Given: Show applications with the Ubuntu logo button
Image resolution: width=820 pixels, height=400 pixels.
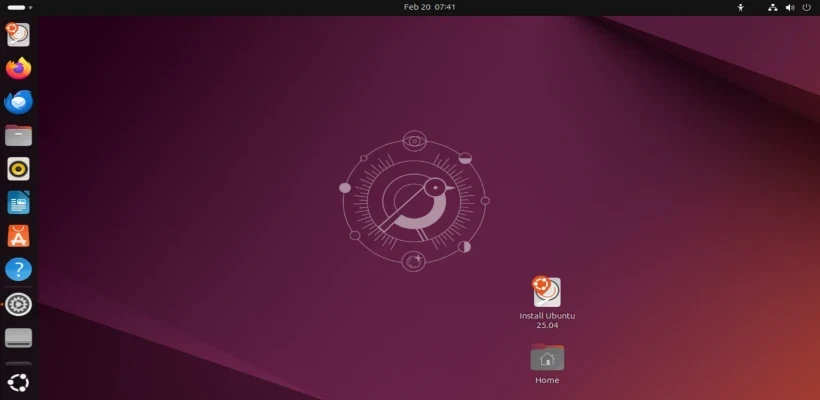Looking at the screenshot, I should coord(18,383).
